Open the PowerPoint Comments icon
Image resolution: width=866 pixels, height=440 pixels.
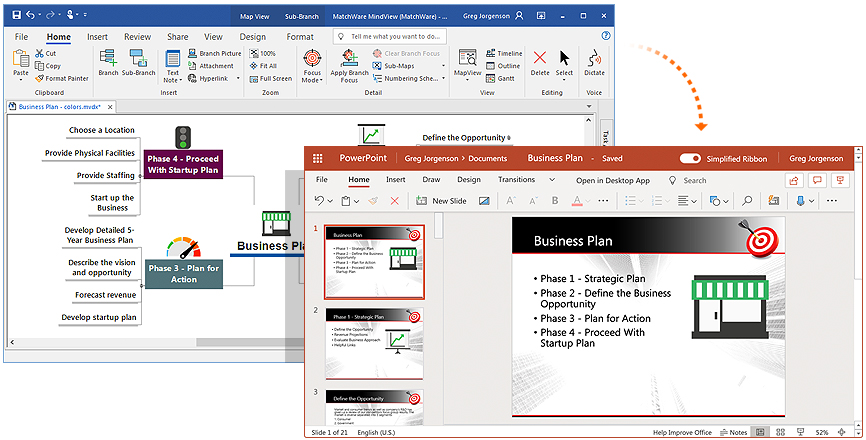pos(817,180)
